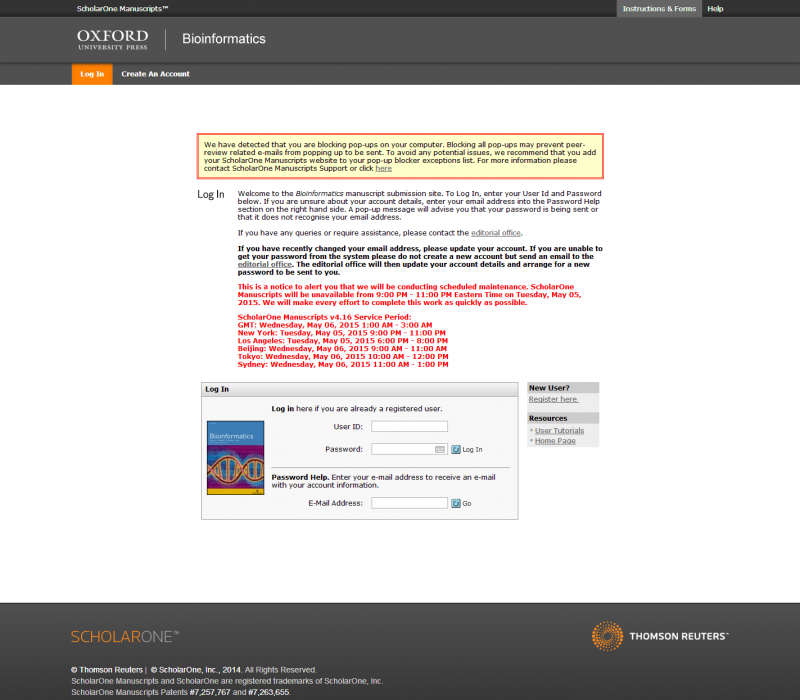Click the Go icon beside E-Mail Address

click(456, 504)
